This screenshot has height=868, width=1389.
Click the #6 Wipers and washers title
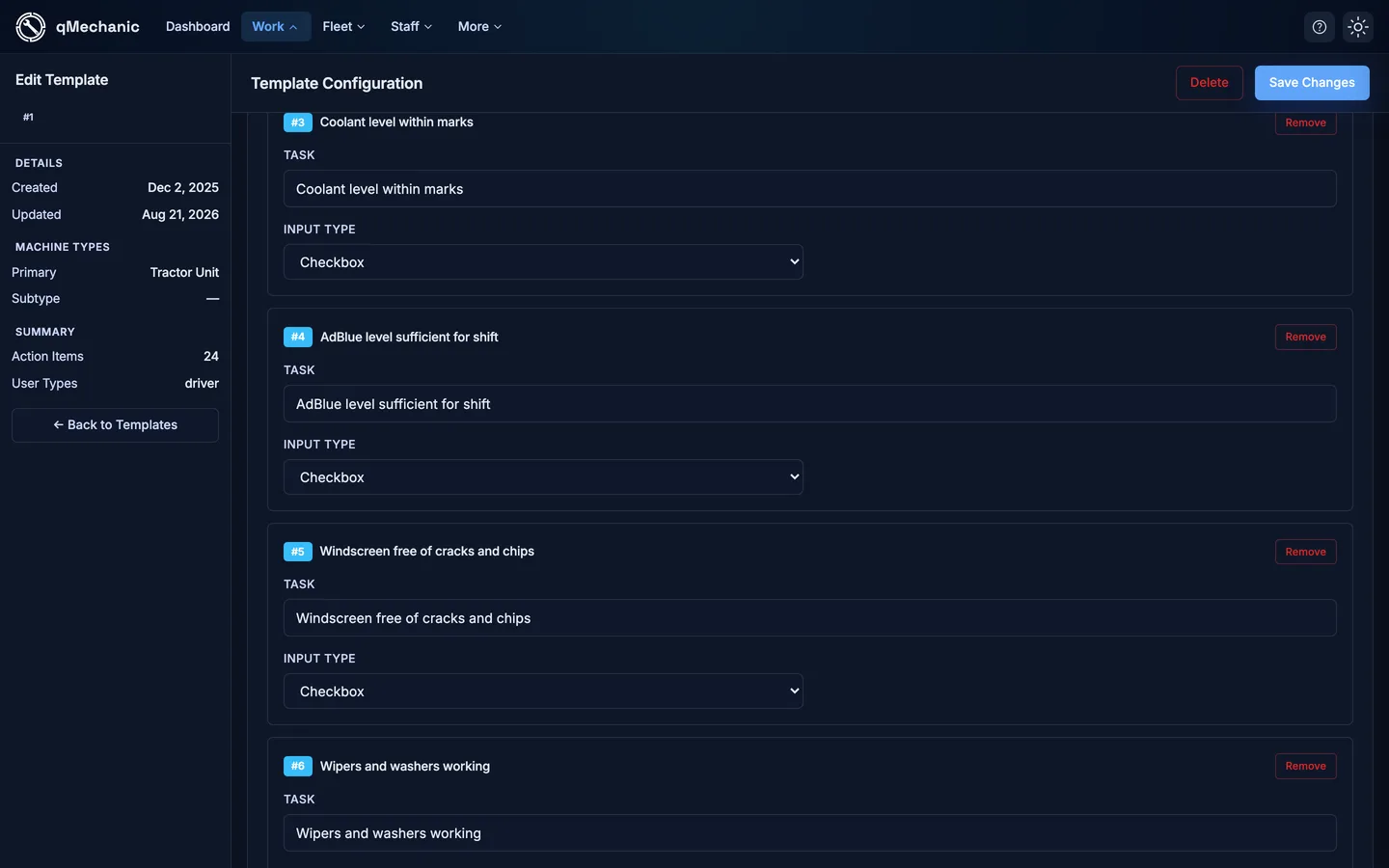(405, 767)
